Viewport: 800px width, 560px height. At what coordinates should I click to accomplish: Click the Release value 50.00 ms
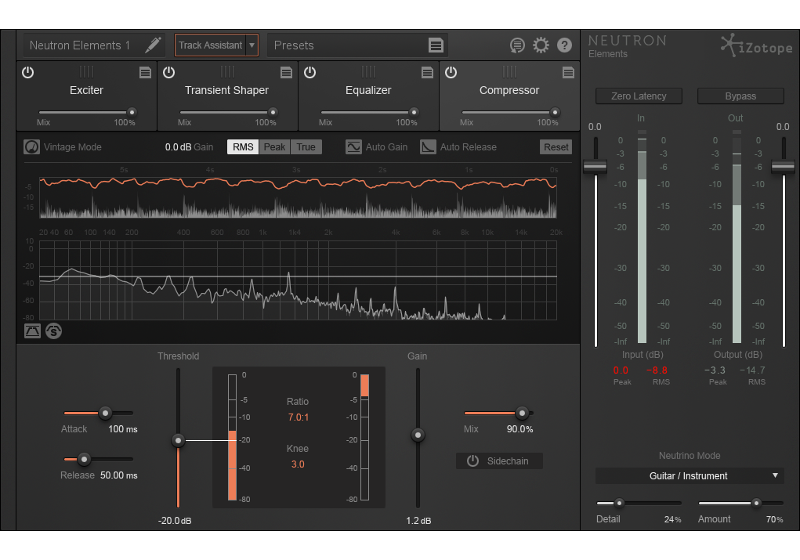pos(119,475)
